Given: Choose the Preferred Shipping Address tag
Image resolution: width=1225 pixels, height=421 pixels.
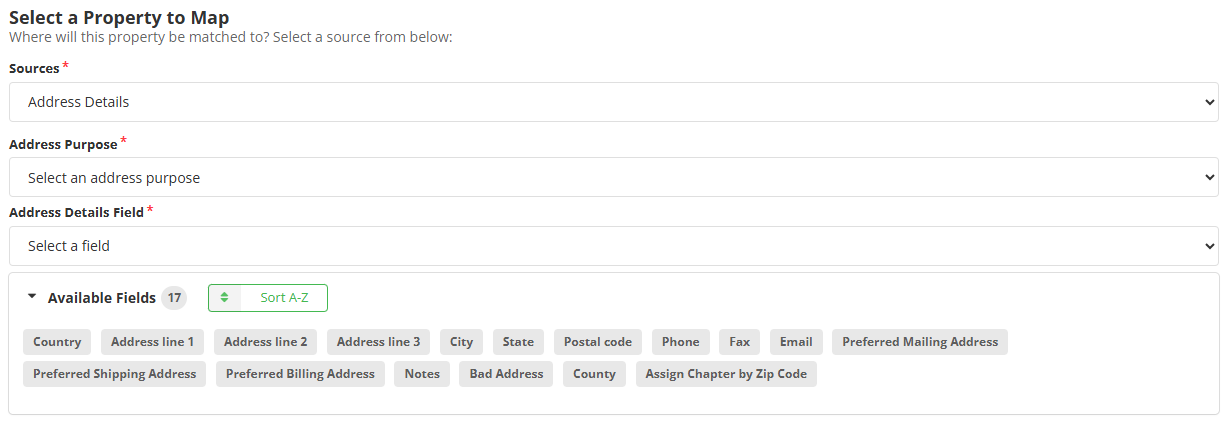Looking at the screenshot, I should tap(115, 374).
